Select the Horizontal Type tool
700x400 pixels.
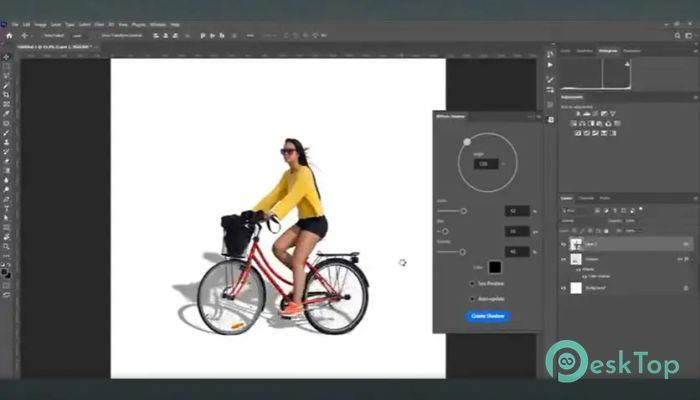[6, 208]
